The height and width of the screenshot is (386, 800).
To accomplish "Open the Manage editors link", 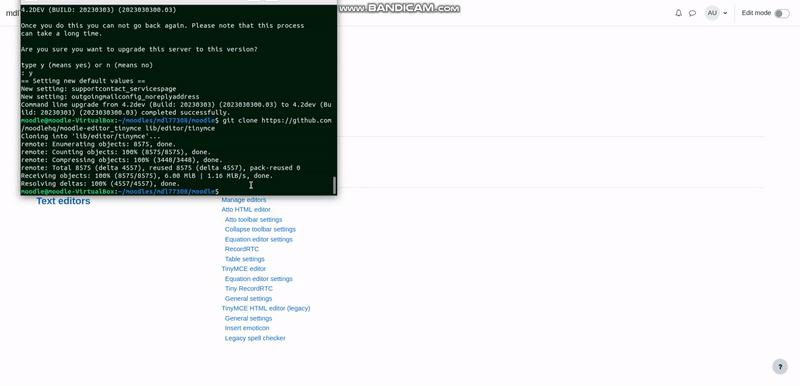I will (x=243, y=200).
